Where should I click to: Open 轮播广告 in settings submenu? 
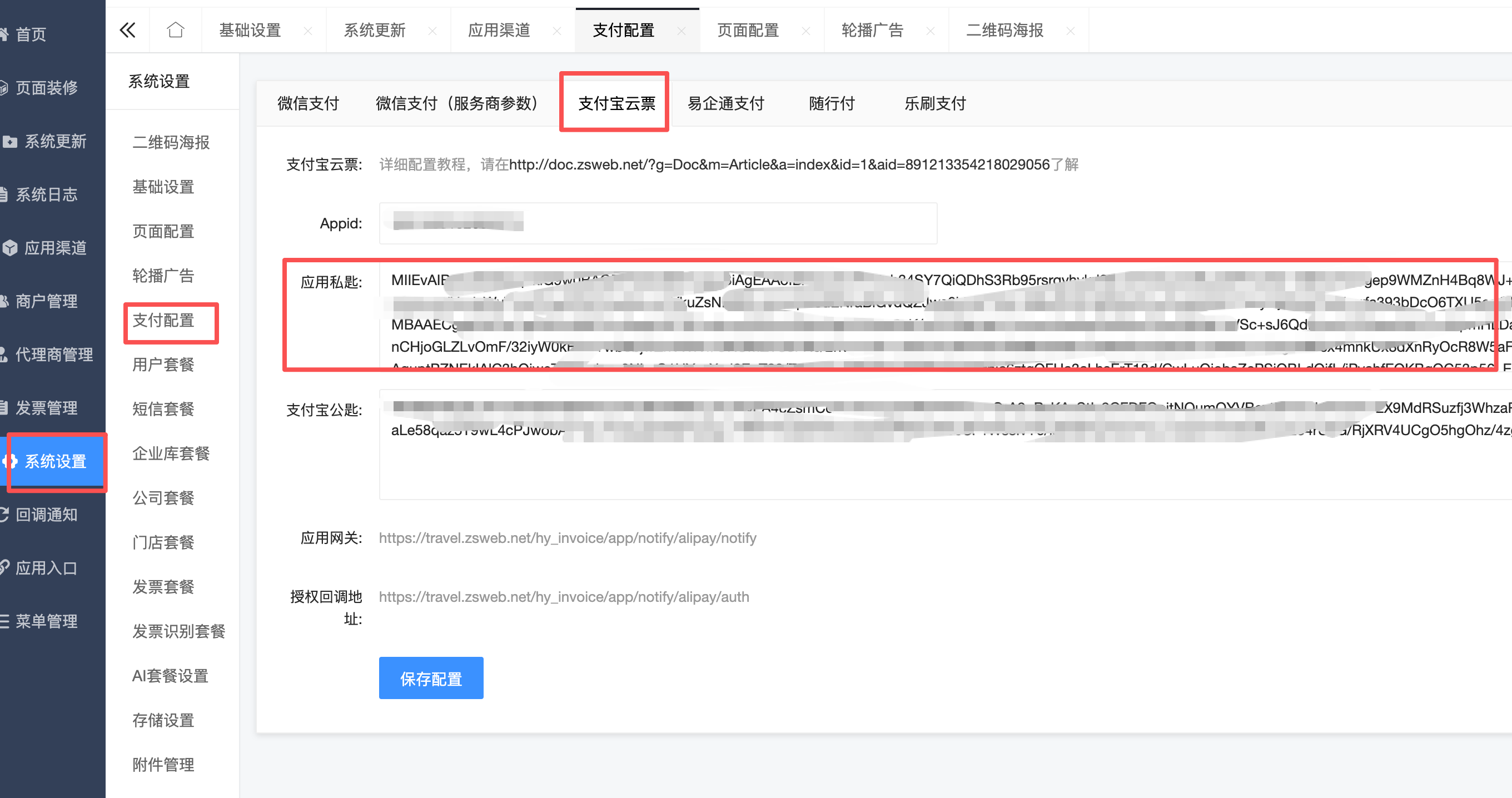point(163,275)
